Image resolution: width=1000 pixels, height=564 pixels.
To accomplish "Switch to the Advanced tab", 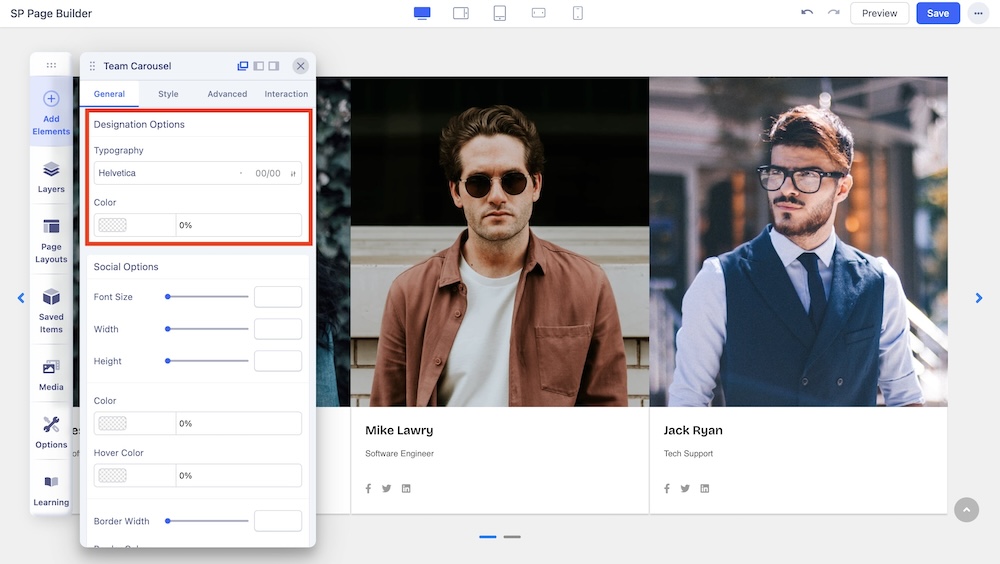I will click(227, 94).
